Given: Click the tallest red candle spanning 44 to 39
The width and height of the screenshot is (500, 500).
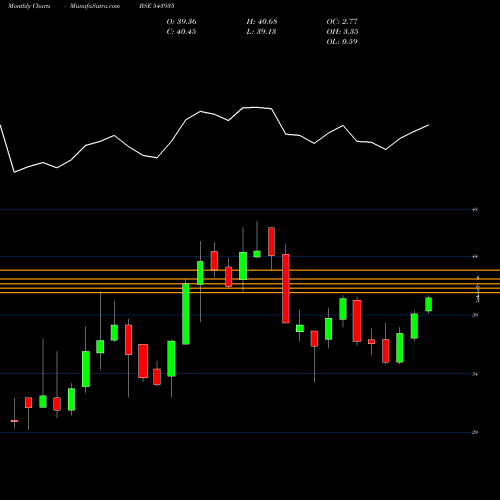Looking at the screenshot, I should click(x=286, y=289).
